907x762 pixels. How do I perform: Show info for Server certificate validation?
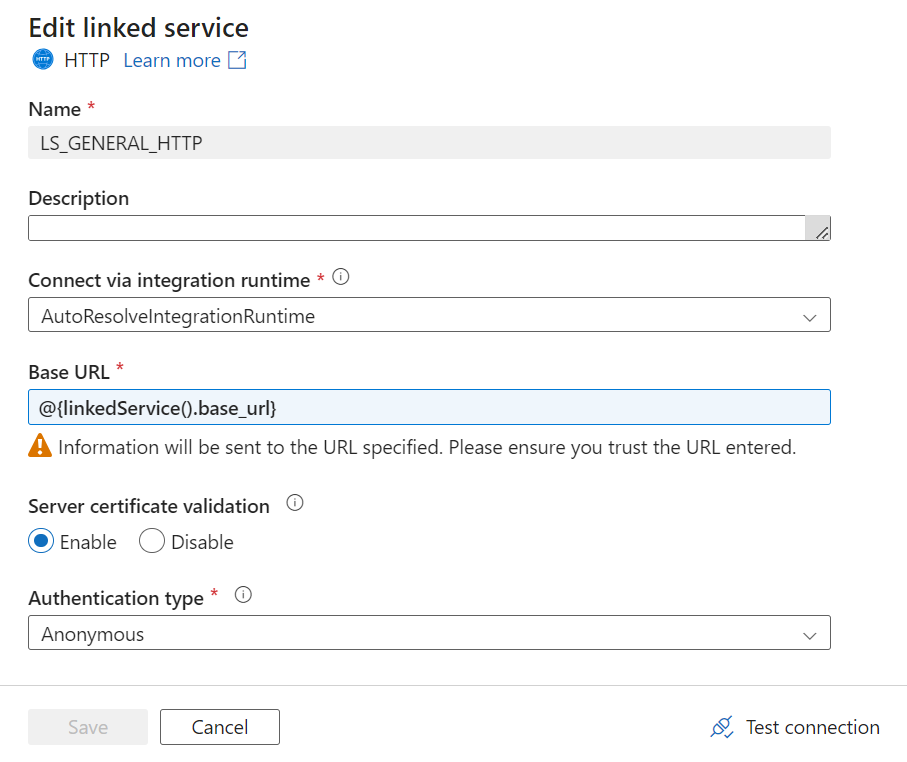tap(295, 503)
